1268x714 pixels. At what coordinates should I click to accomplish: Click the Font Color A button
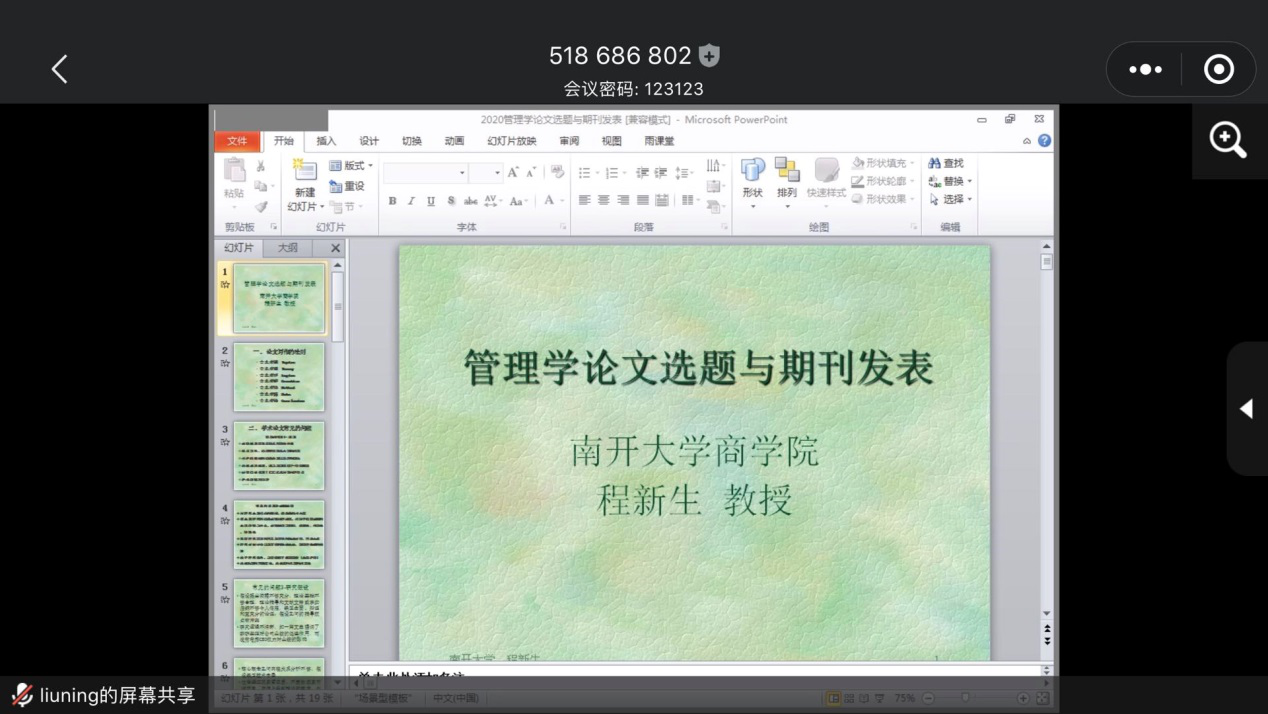click(550, 201)
